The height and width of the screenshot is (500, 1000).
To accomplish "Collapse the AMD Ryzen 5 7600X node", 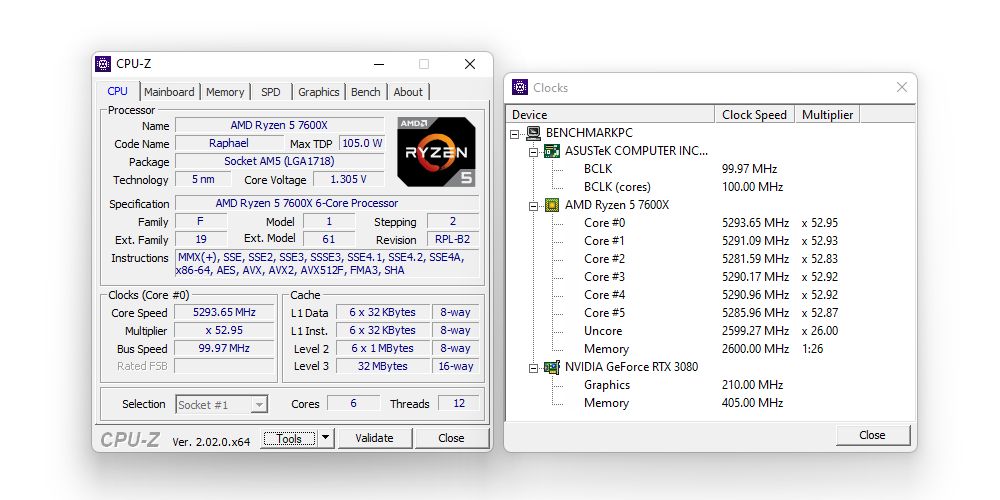I will pos(533,205).
